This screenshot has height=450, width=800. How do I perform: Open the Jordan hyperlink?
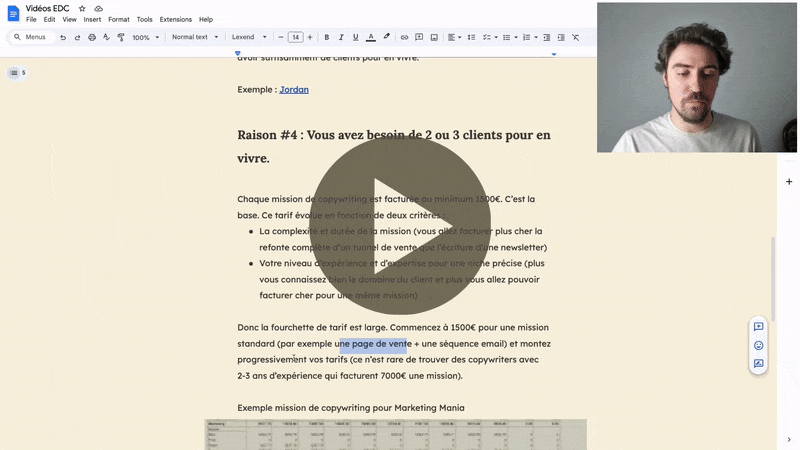click(x=294, y=89)
